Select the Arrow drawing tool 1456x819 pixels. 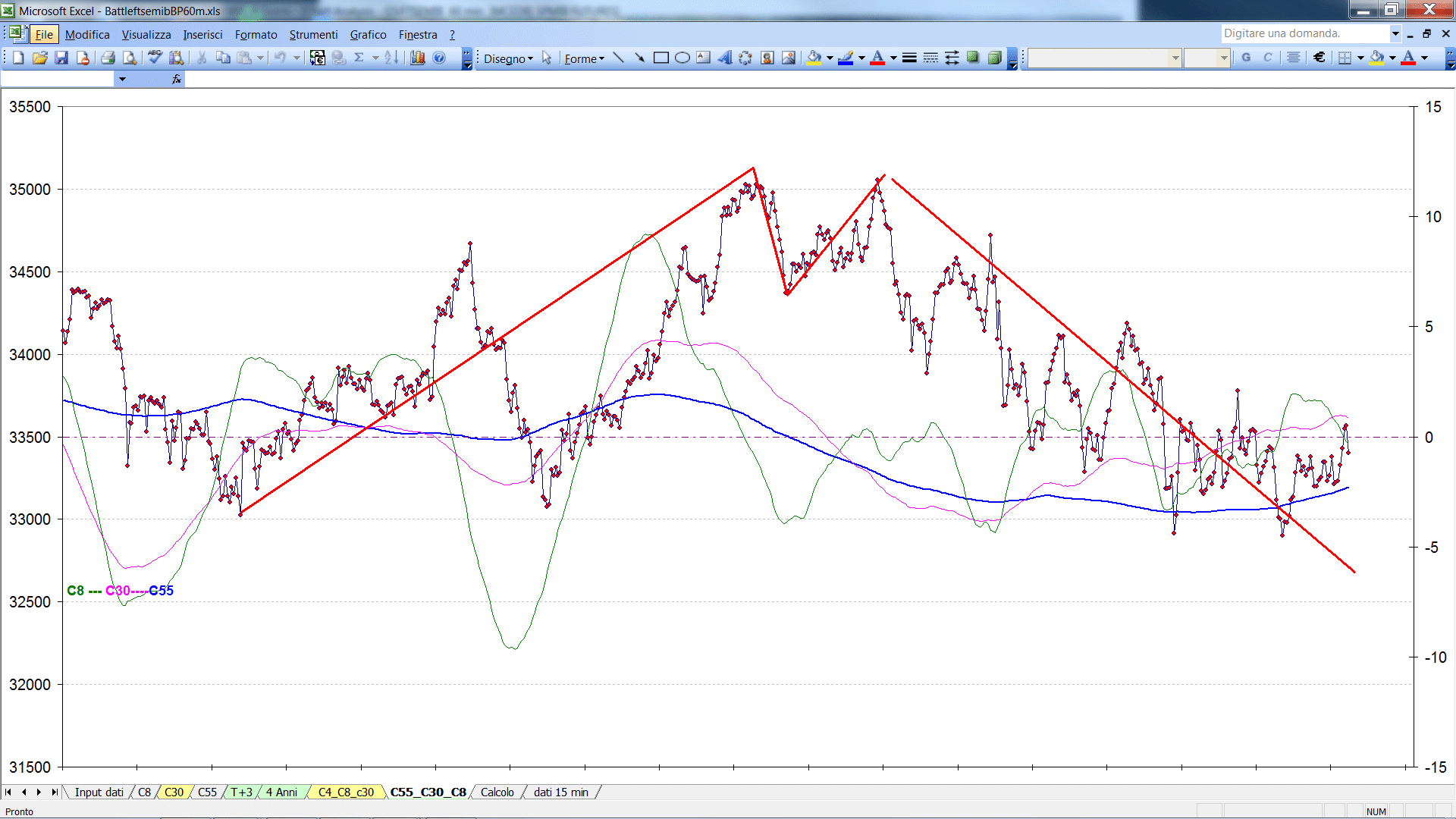tap(639, 58)
